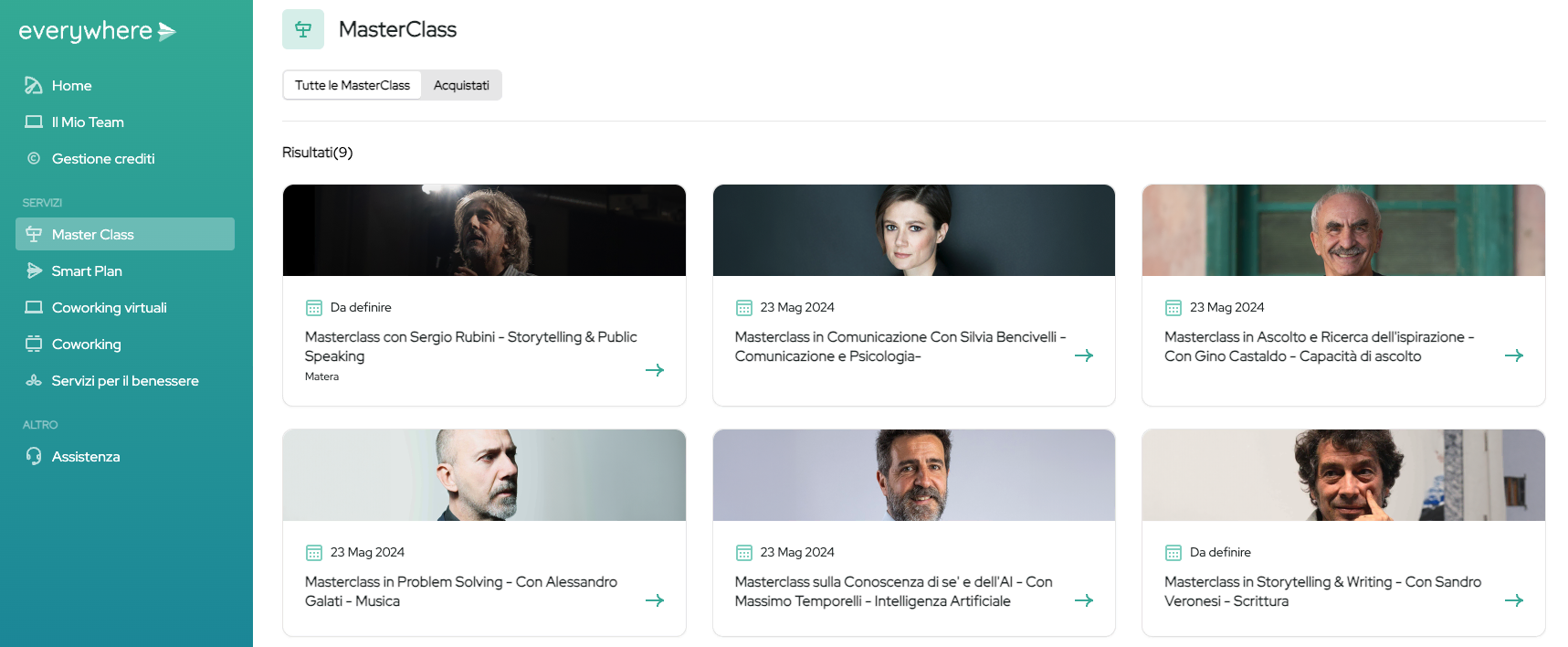Open Sergio Rubini masterclass via arrow

[655, 370]
